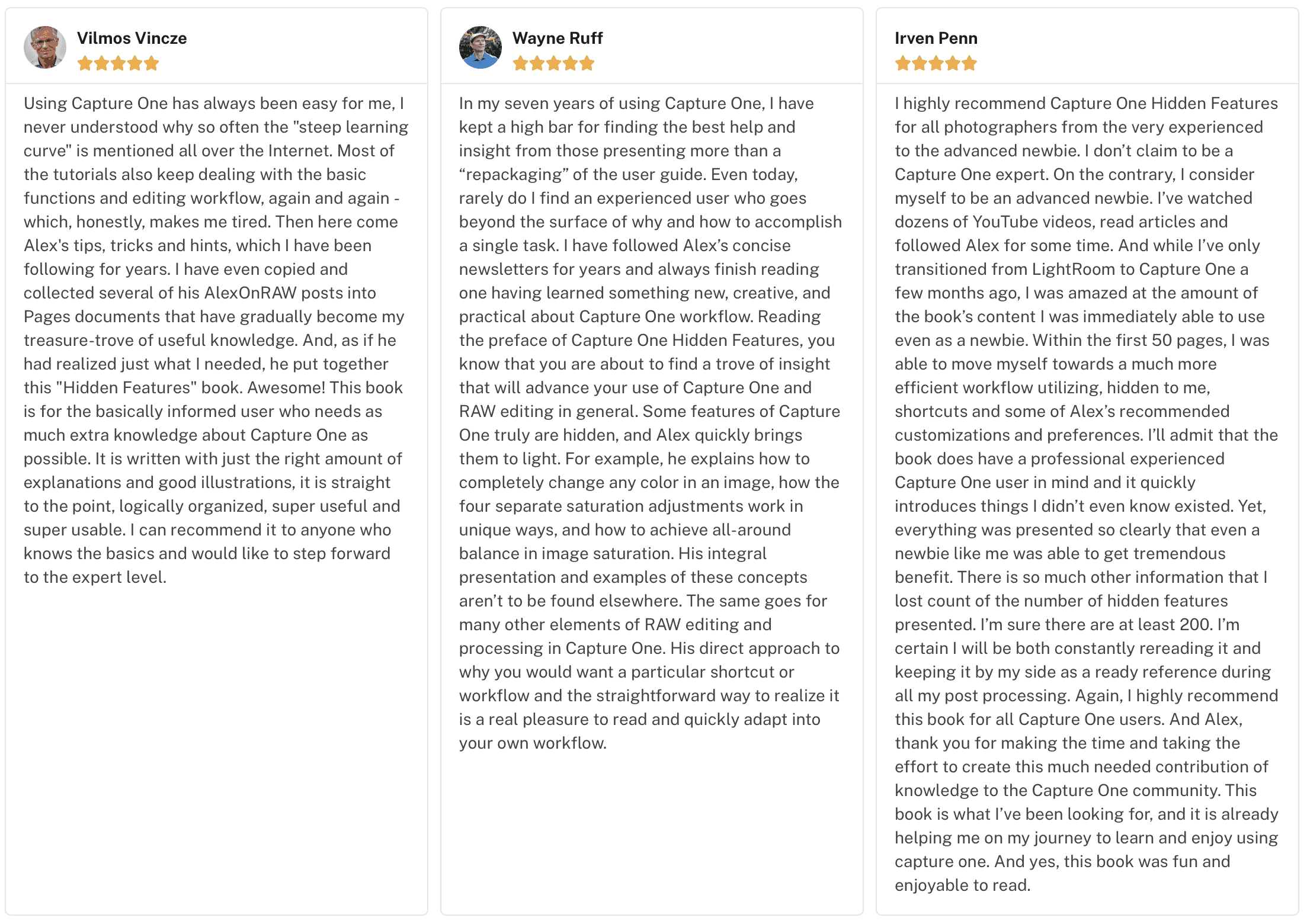Click the first star under Vilmos Vincze
This screenshot has width=1307, height=924.
tap(85, 63)
